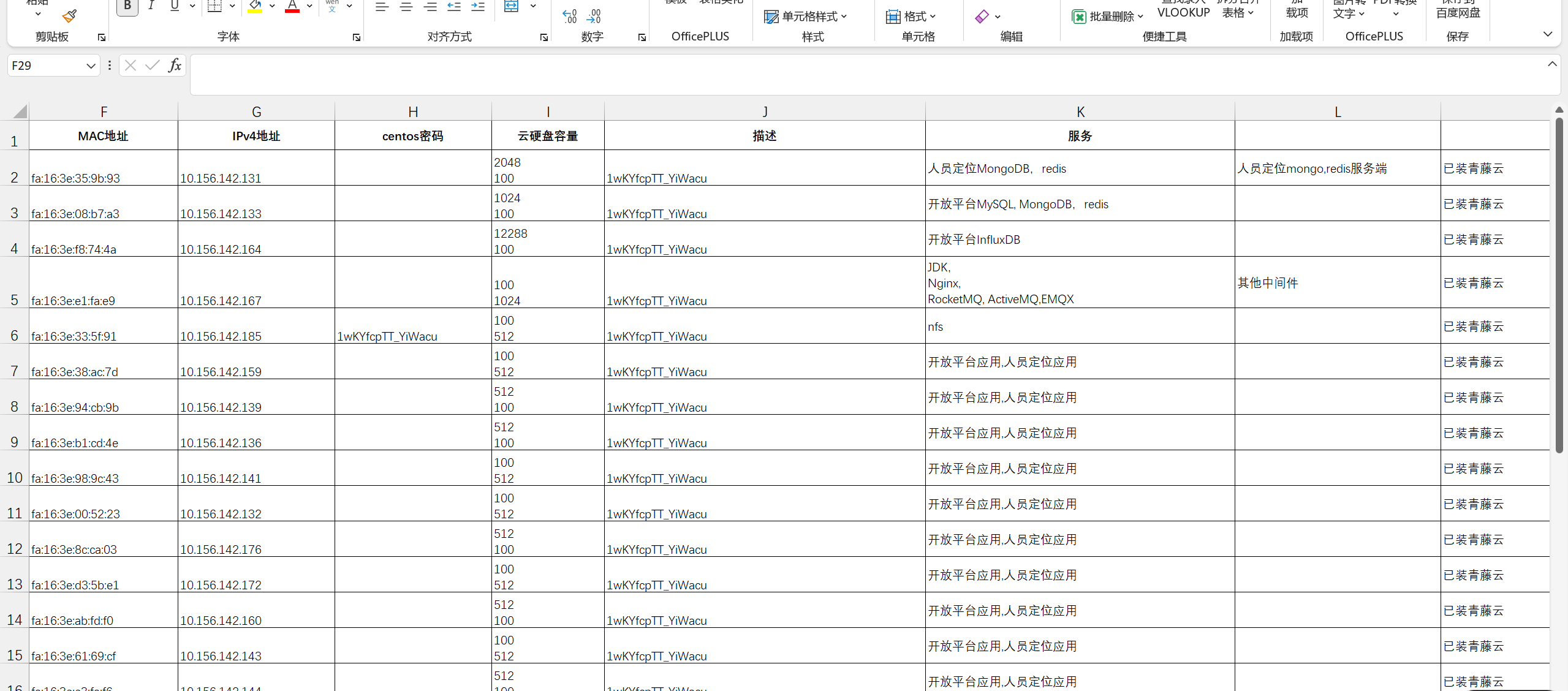This screenshot has width=1568, height=691.
Task: Toggle Italic formatting
Action: (151, 6)
